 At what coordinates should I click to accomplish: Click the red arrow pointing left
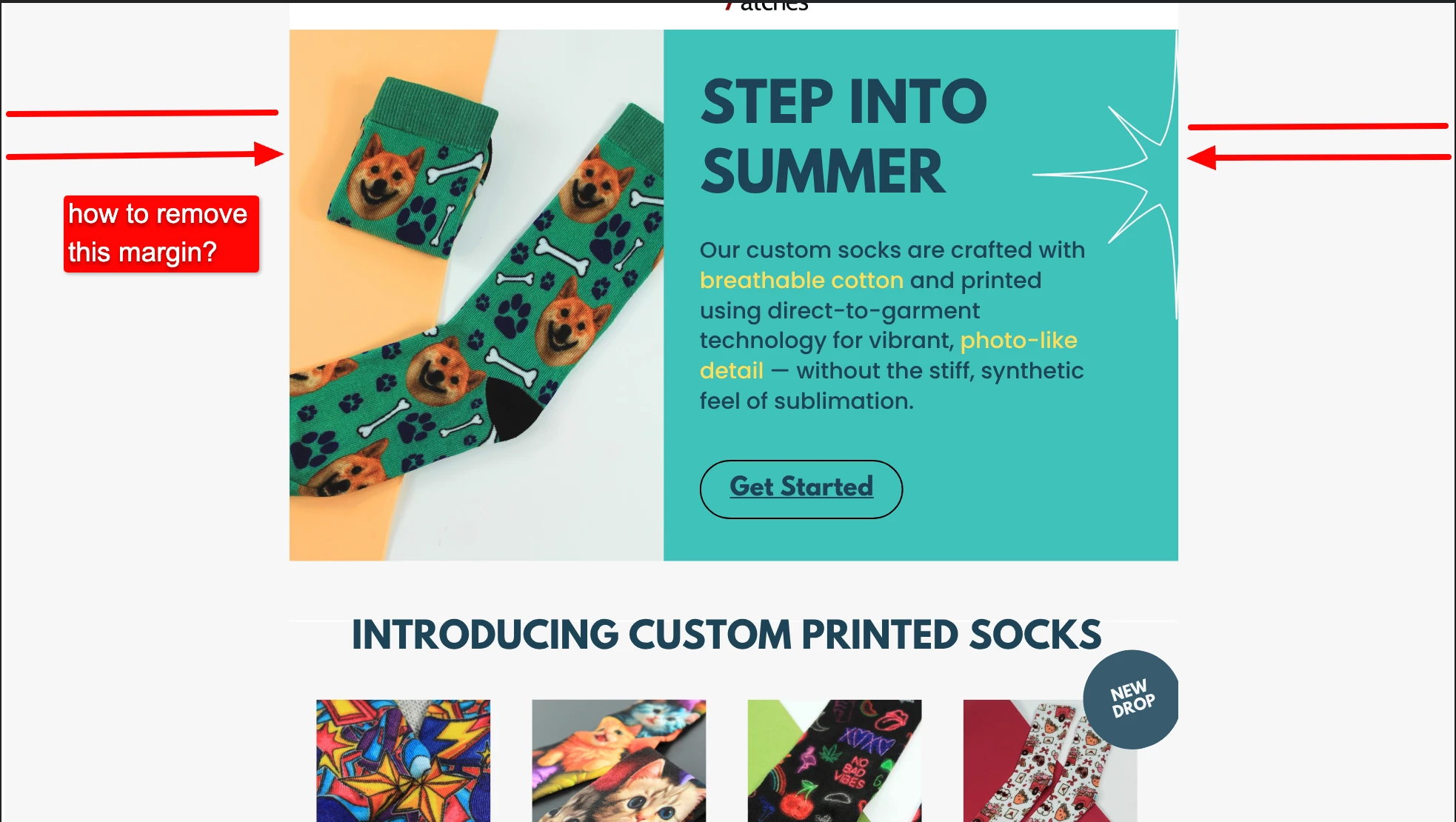pyautogui.click(x=1318, y=157)
